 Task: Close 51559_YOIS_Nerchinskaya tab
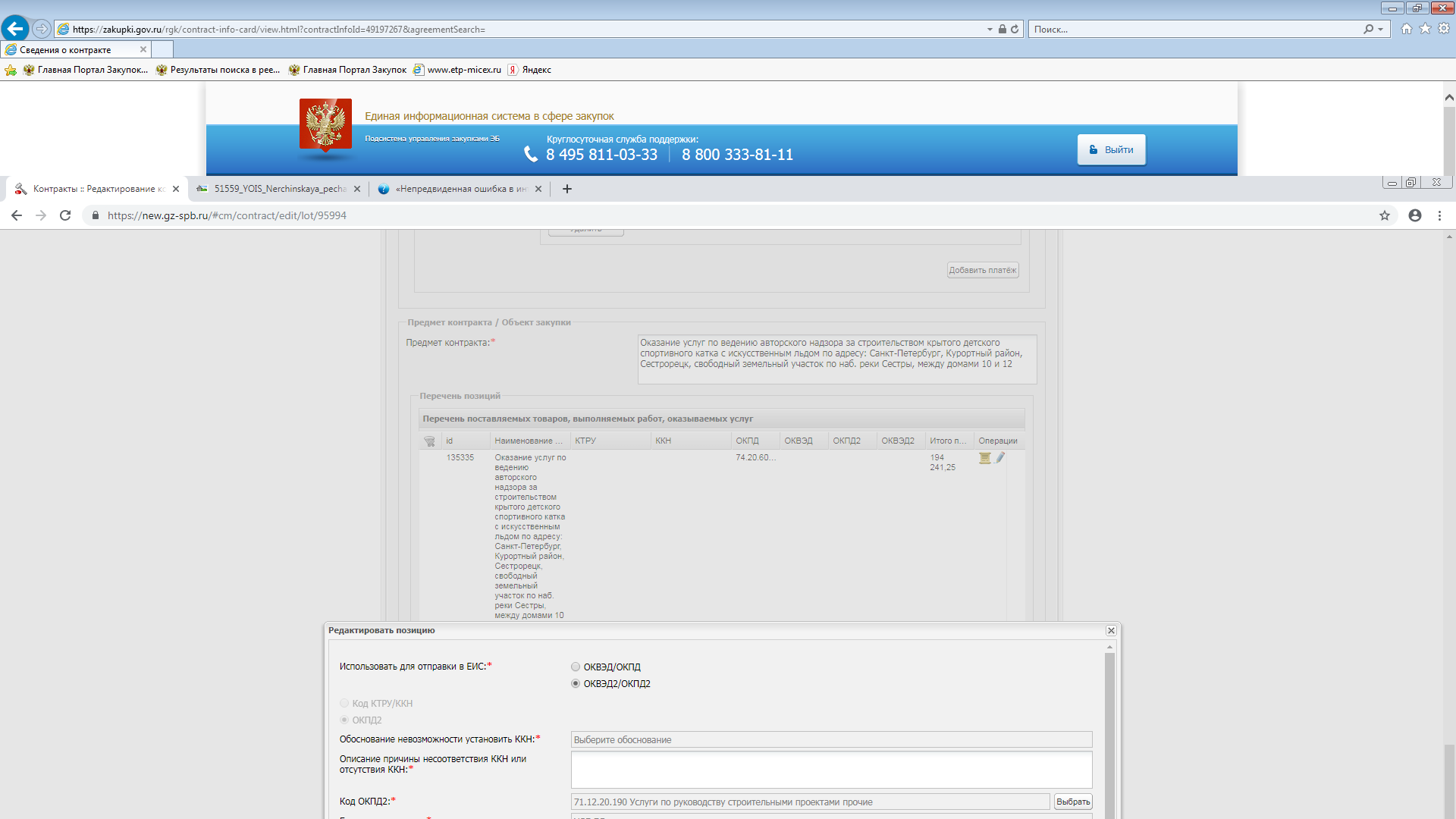pyautogui.click(x=357, y=189)
